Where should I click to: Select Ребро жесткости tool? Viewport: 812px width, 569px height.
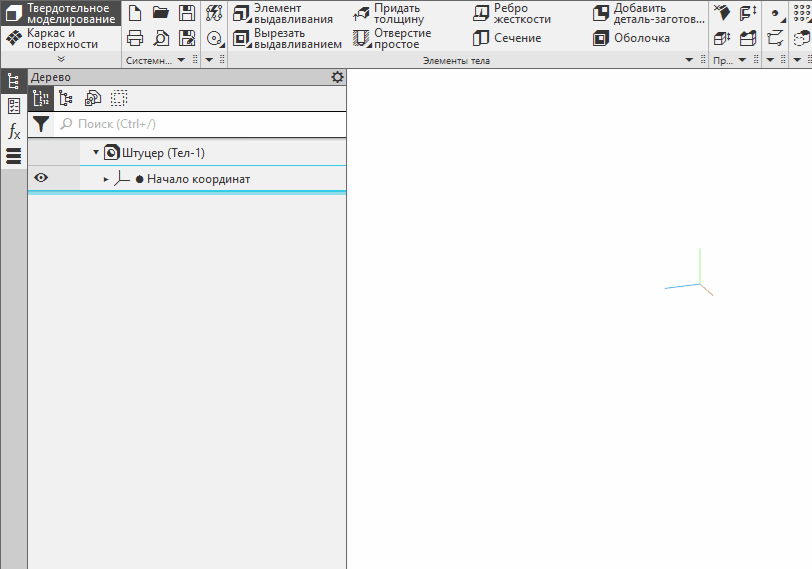click(512, 13)
